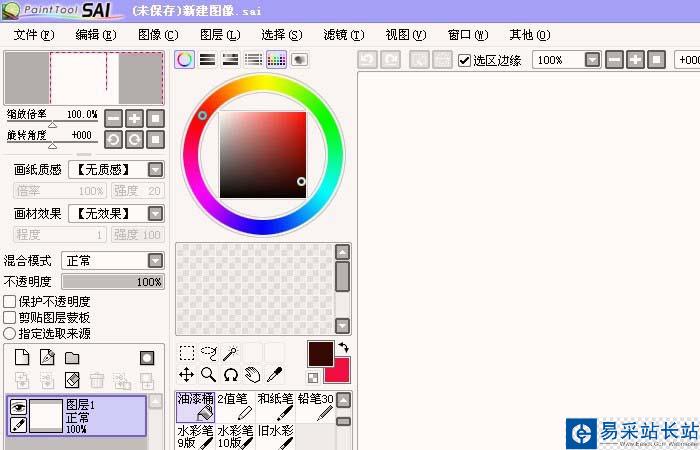Select the rotate view tool

[x=230, y=374]
